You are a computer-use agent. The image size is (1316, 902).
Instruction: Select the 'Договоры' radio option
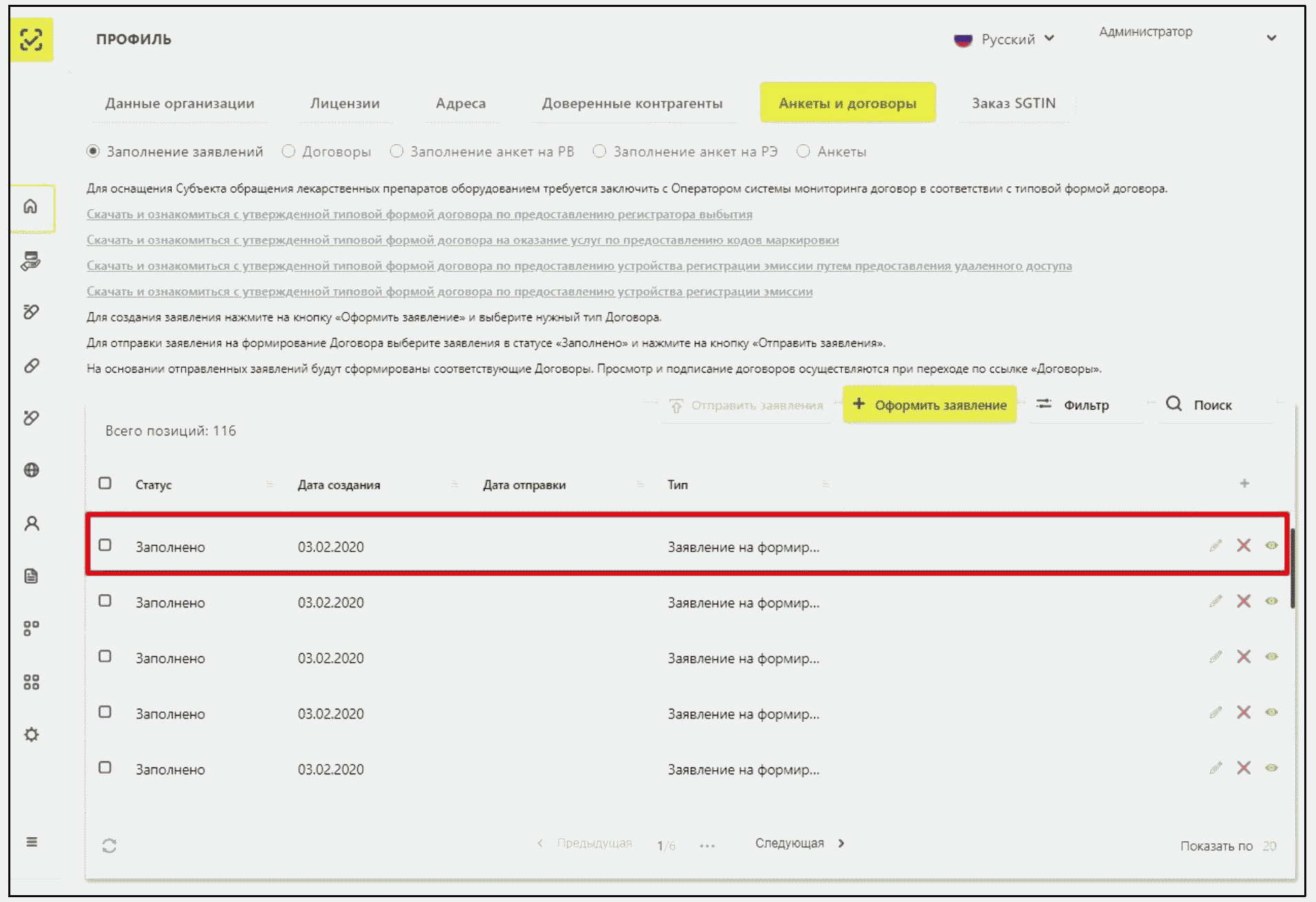pyautogui.click(x=288, y=151)
